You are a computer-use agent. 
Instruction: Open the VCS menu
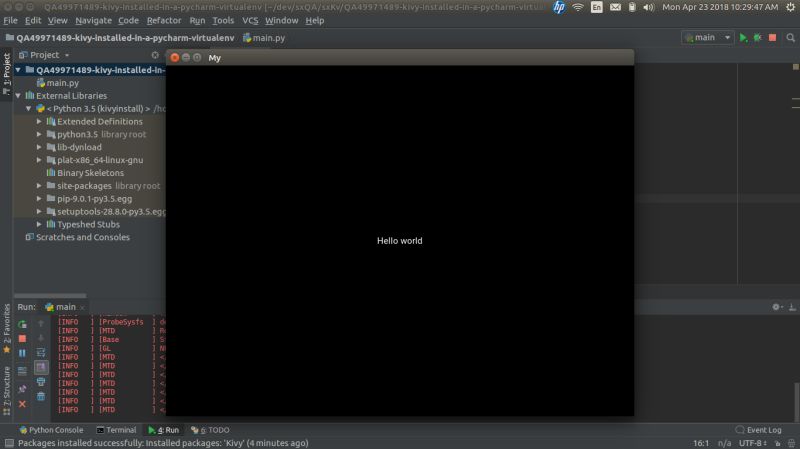click(250, 20)
